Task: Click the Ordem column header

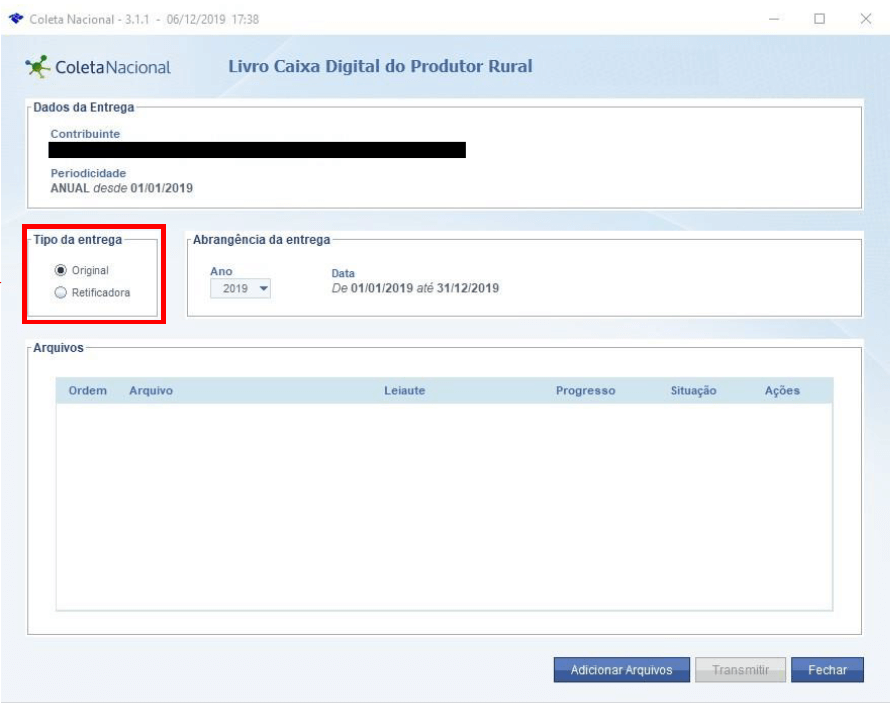Action: pos(87,390)
